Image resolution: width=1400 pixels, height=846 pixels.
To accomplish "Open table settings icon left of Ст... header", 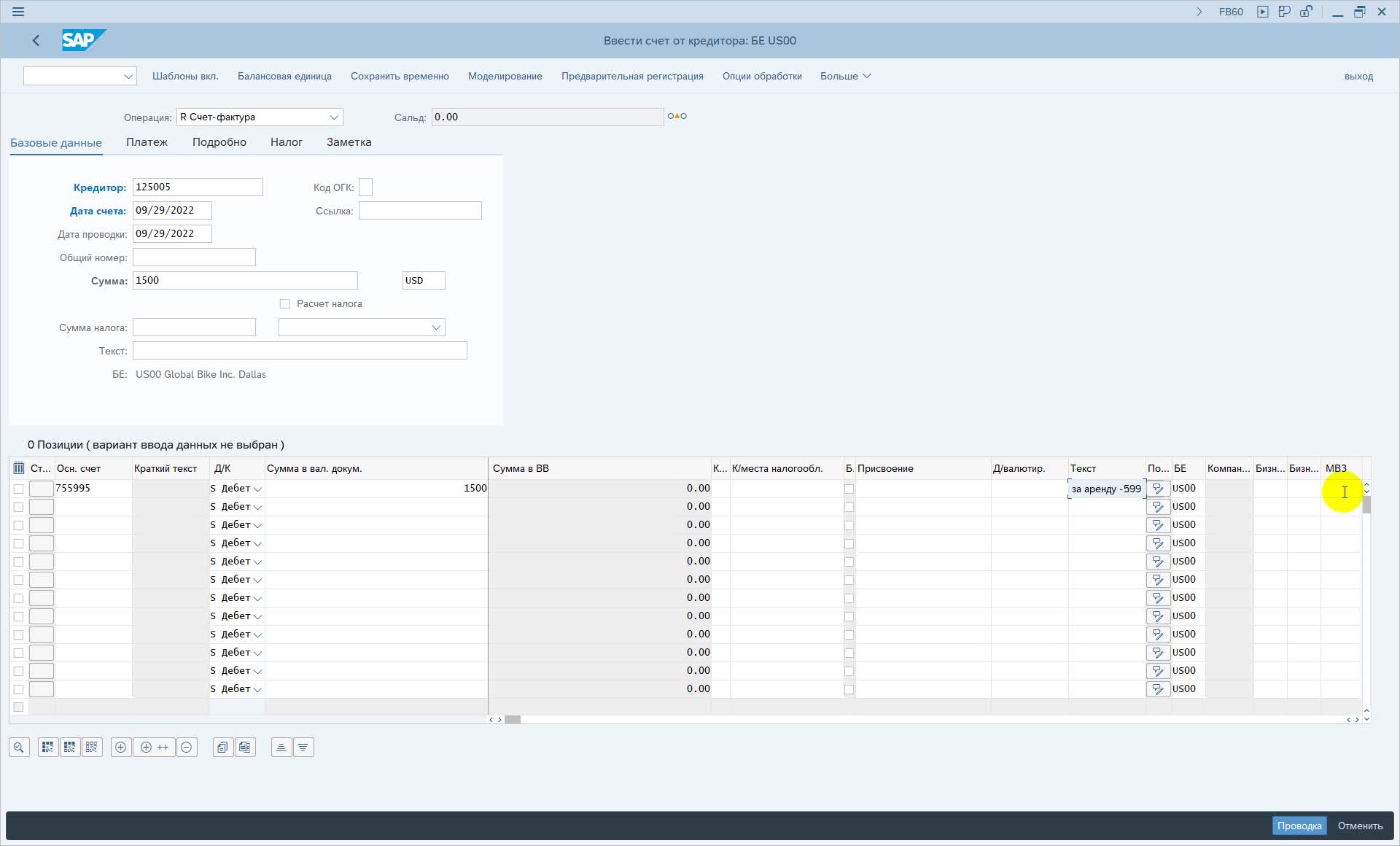I will (19, 468).
